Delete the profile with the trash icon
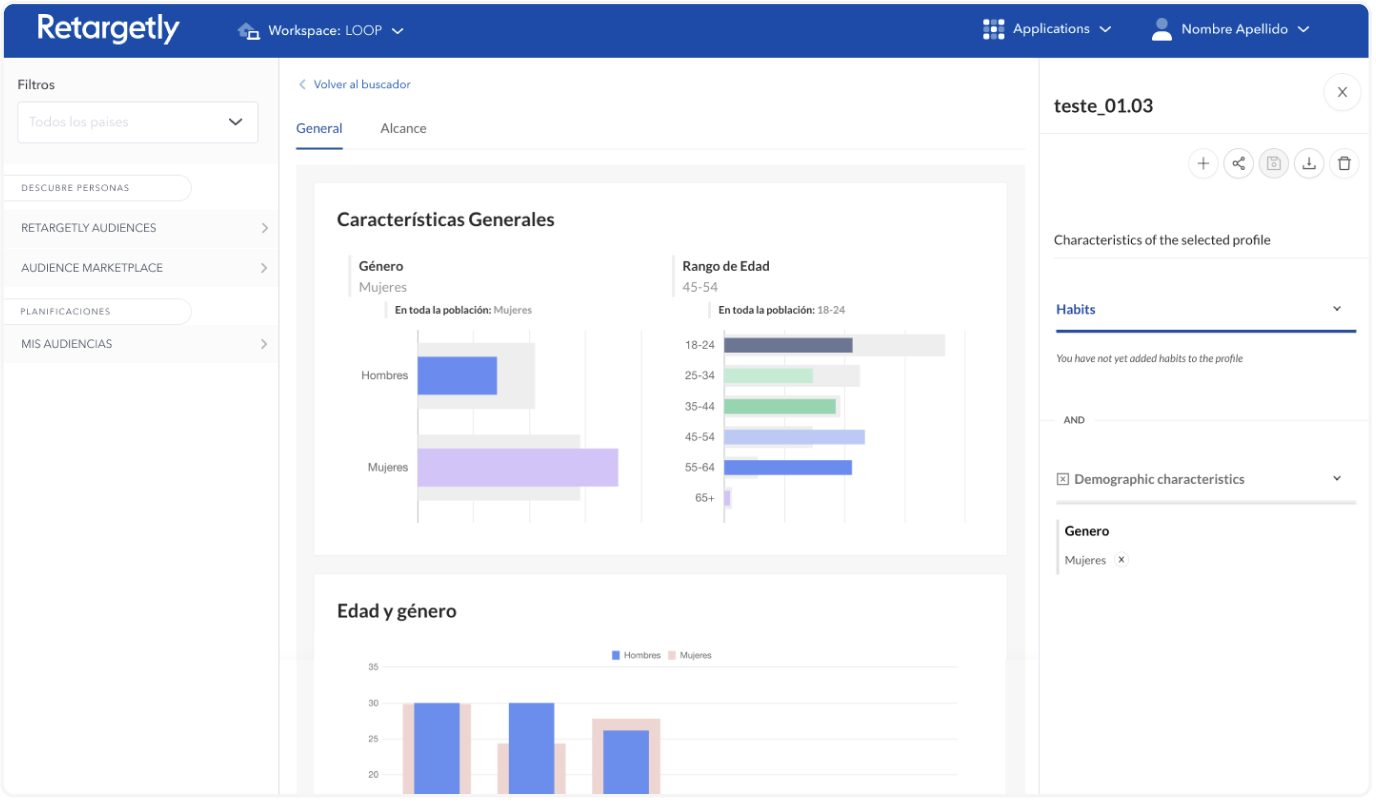The height and width of the screenshot is (802, 1376). point(1344,163)
